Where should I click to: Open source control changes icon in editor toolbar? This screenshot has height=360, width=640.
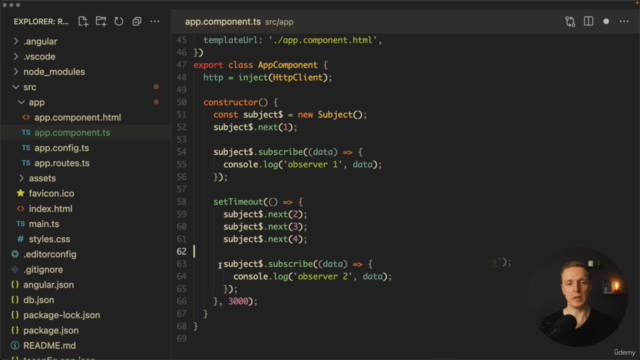(570, 22)
